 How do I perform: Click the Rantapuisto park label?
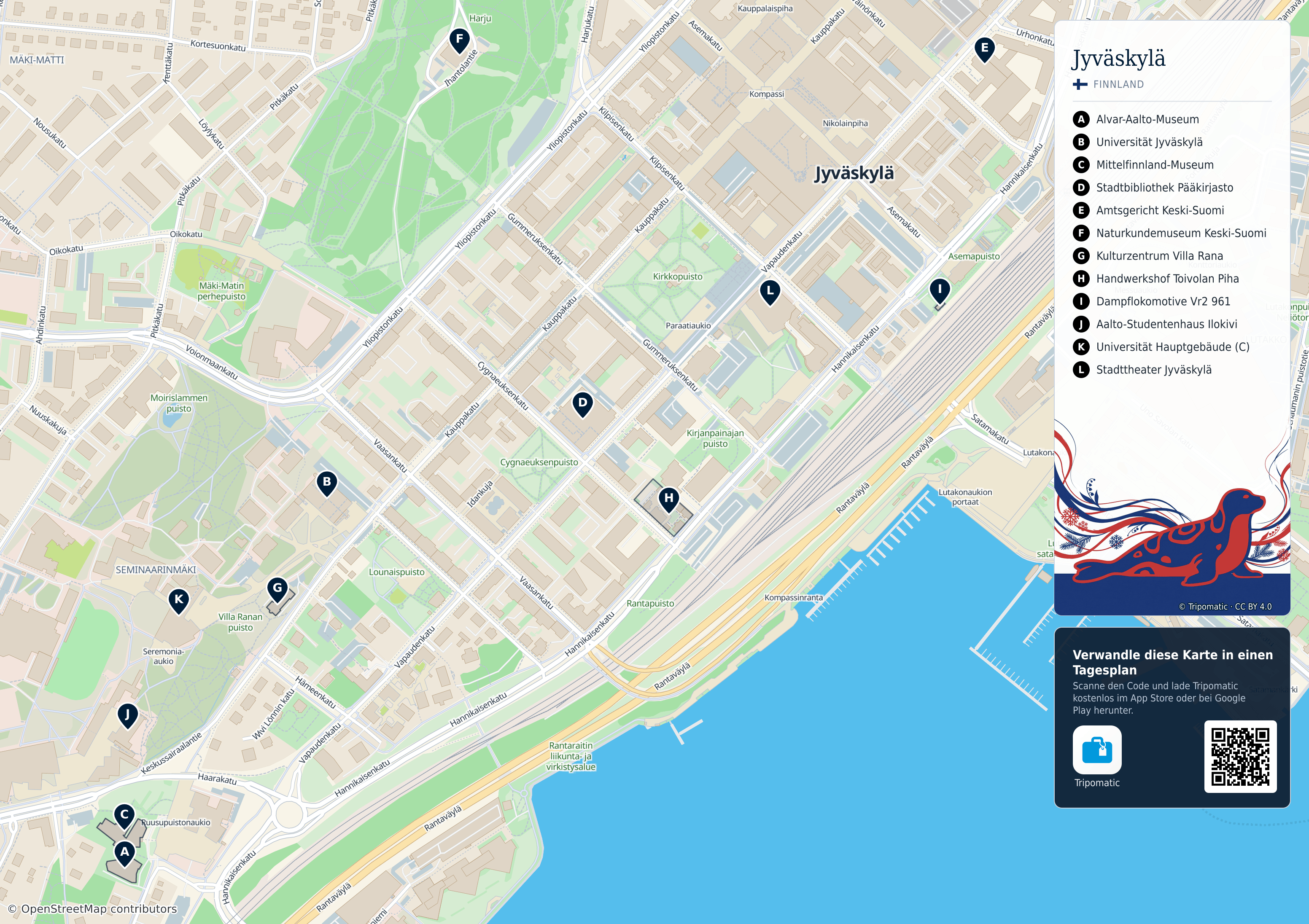click(x=650, y=603)
